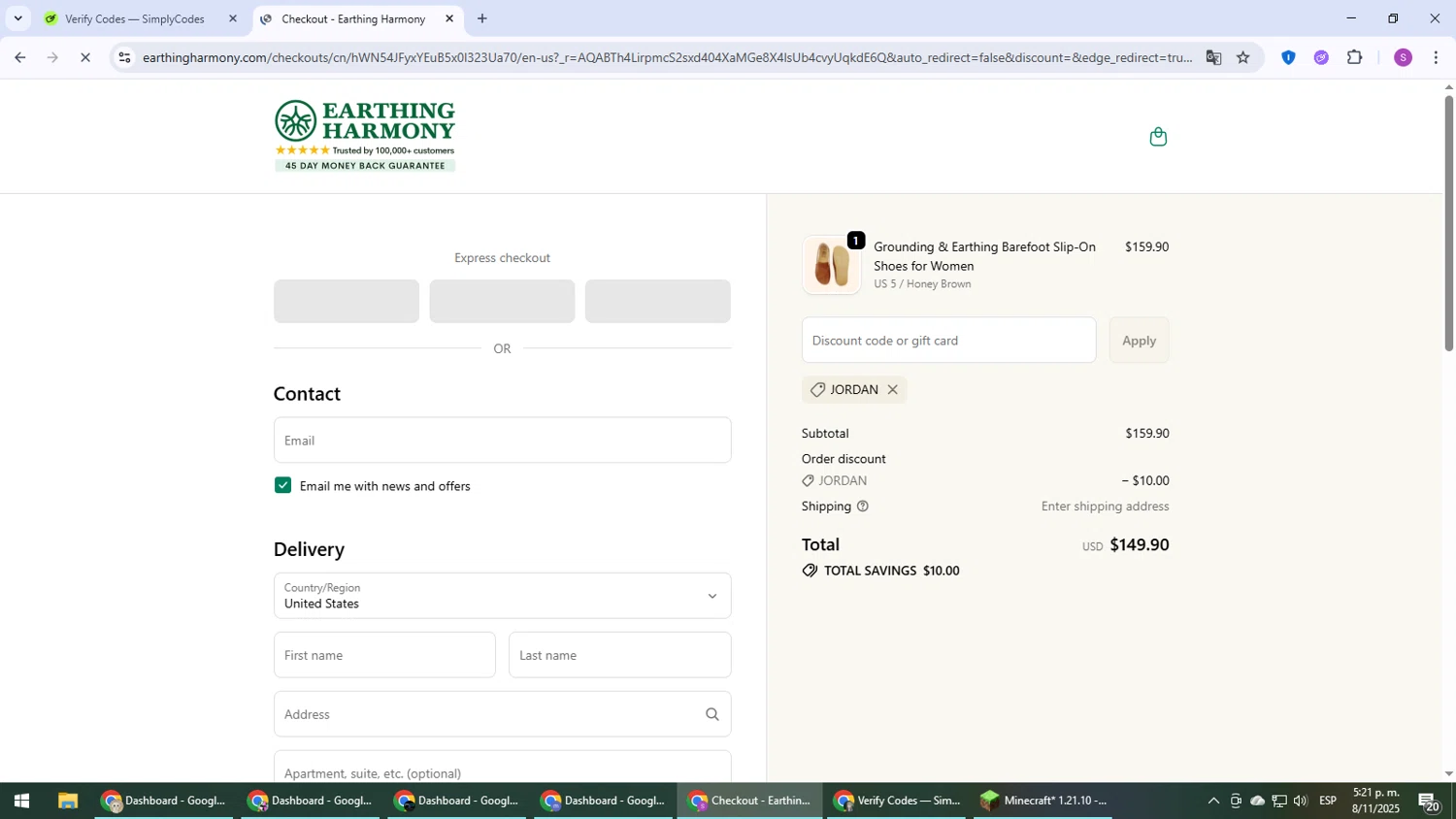The height and width of the screenshot is (819, 1456).
Task: Click the address search magnifier icon
Action: (711, 714)
